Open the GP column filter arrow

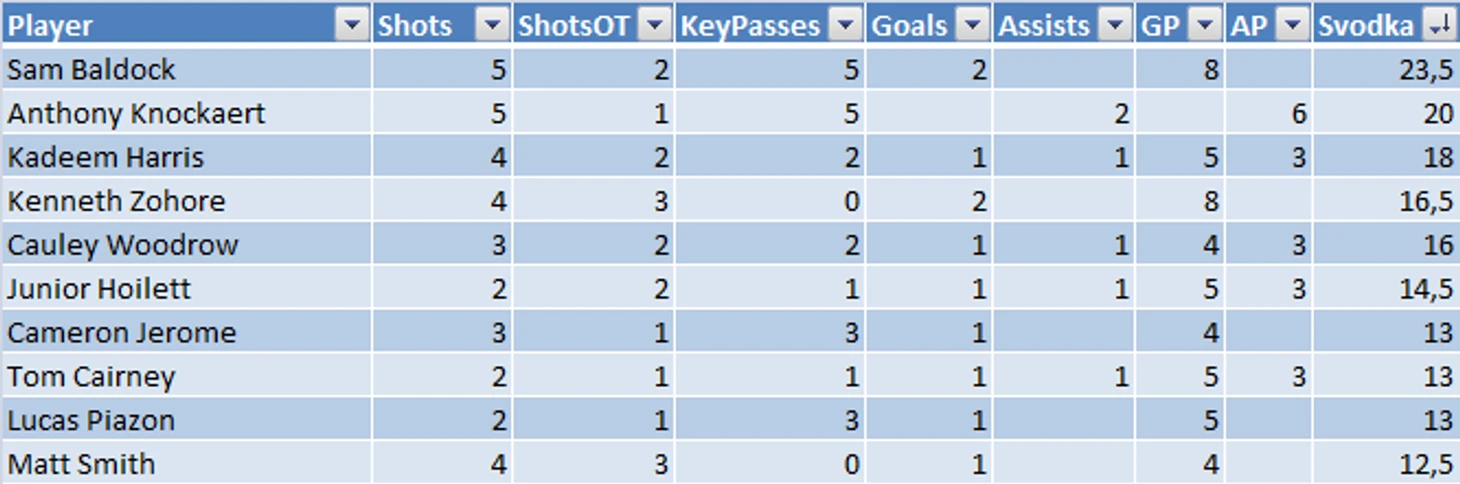(1206, 26)
